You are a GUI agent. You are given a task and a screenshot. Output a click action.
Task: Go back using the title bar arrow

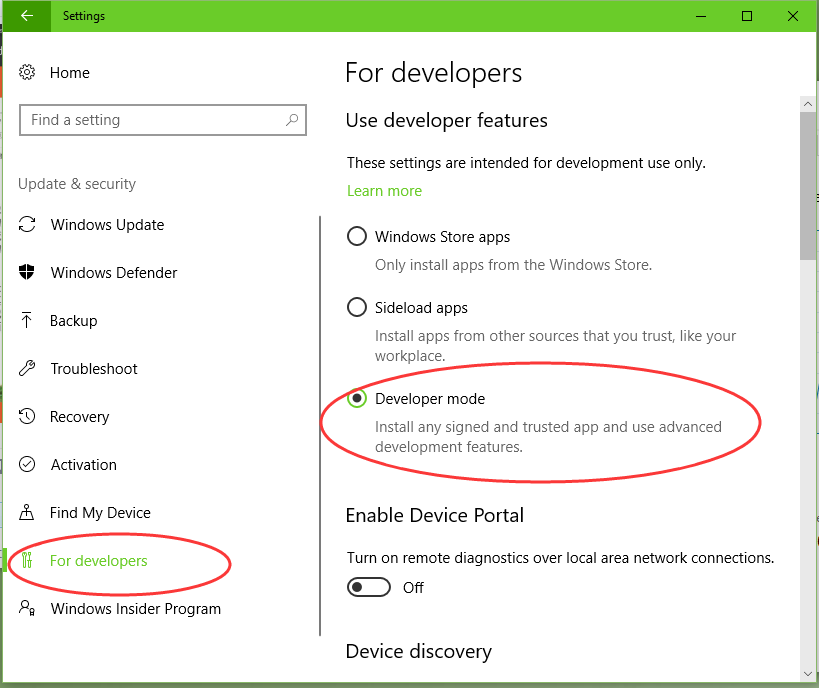point(27,16)
